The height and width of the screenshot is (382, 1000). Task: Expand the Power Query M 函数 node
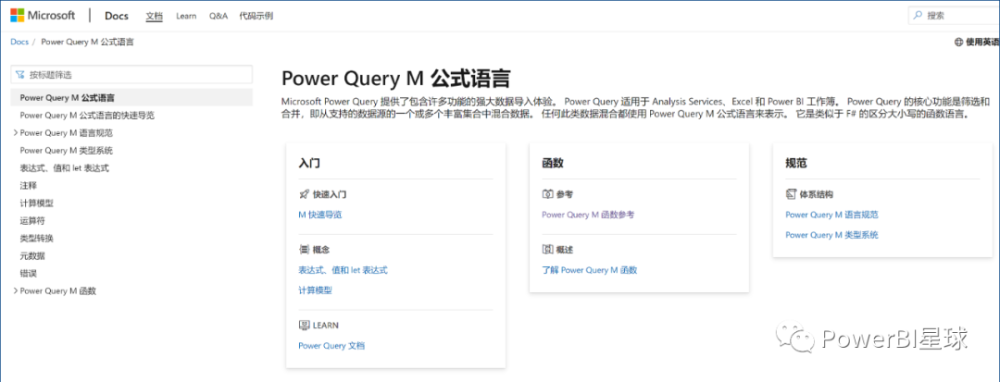[x=15, y=291]
